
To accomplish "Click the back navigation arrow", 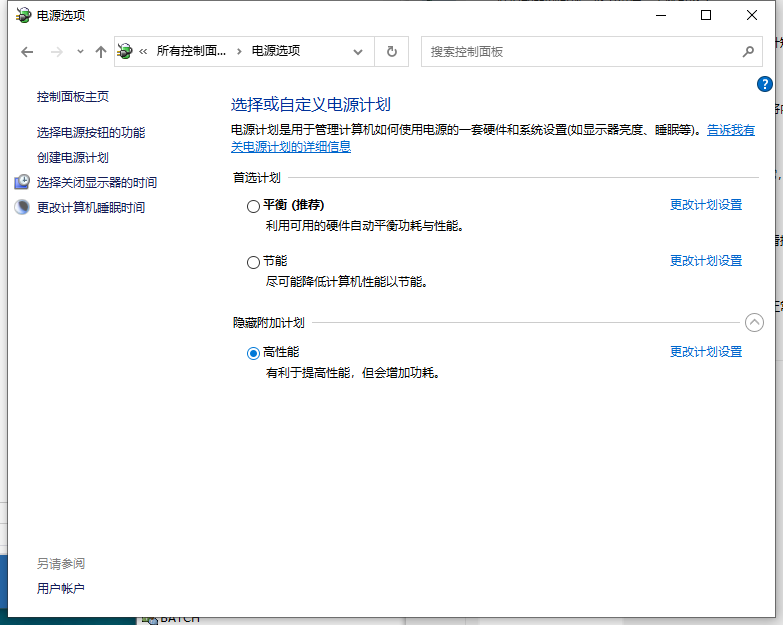I will pyautogui.click(x=27, y=51).
